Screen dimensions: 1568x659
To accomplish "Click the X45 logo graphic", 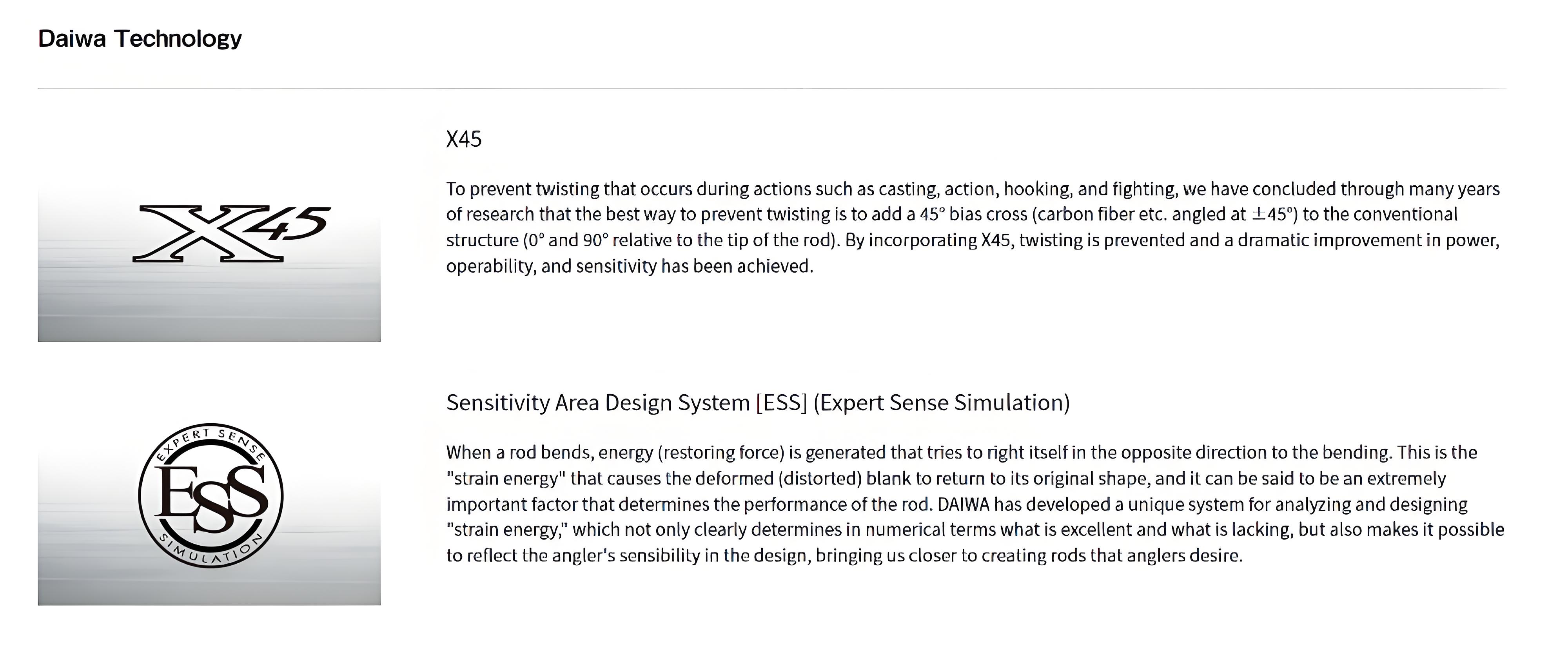I will tap(231, 233).
